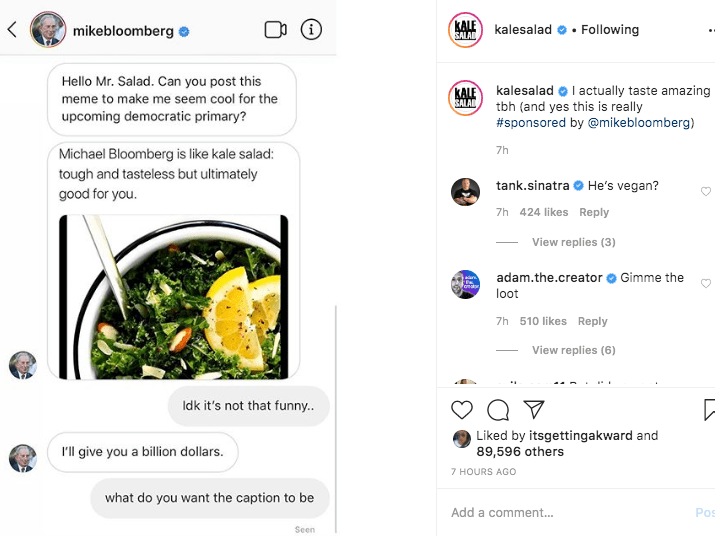This screenshot has width=715, height=536.
Task: Go back using the left chevron arrow
Action: [x=12, y=30]
